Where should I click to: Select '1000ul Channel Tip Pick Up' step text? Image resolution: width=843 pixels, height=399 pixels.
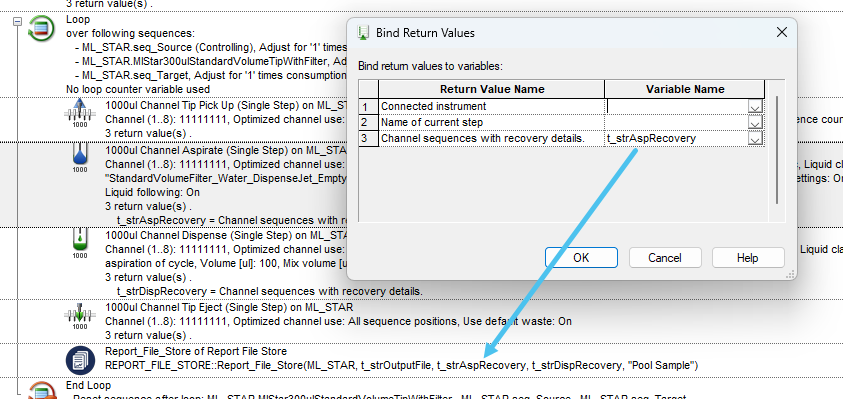pos(225,105)
